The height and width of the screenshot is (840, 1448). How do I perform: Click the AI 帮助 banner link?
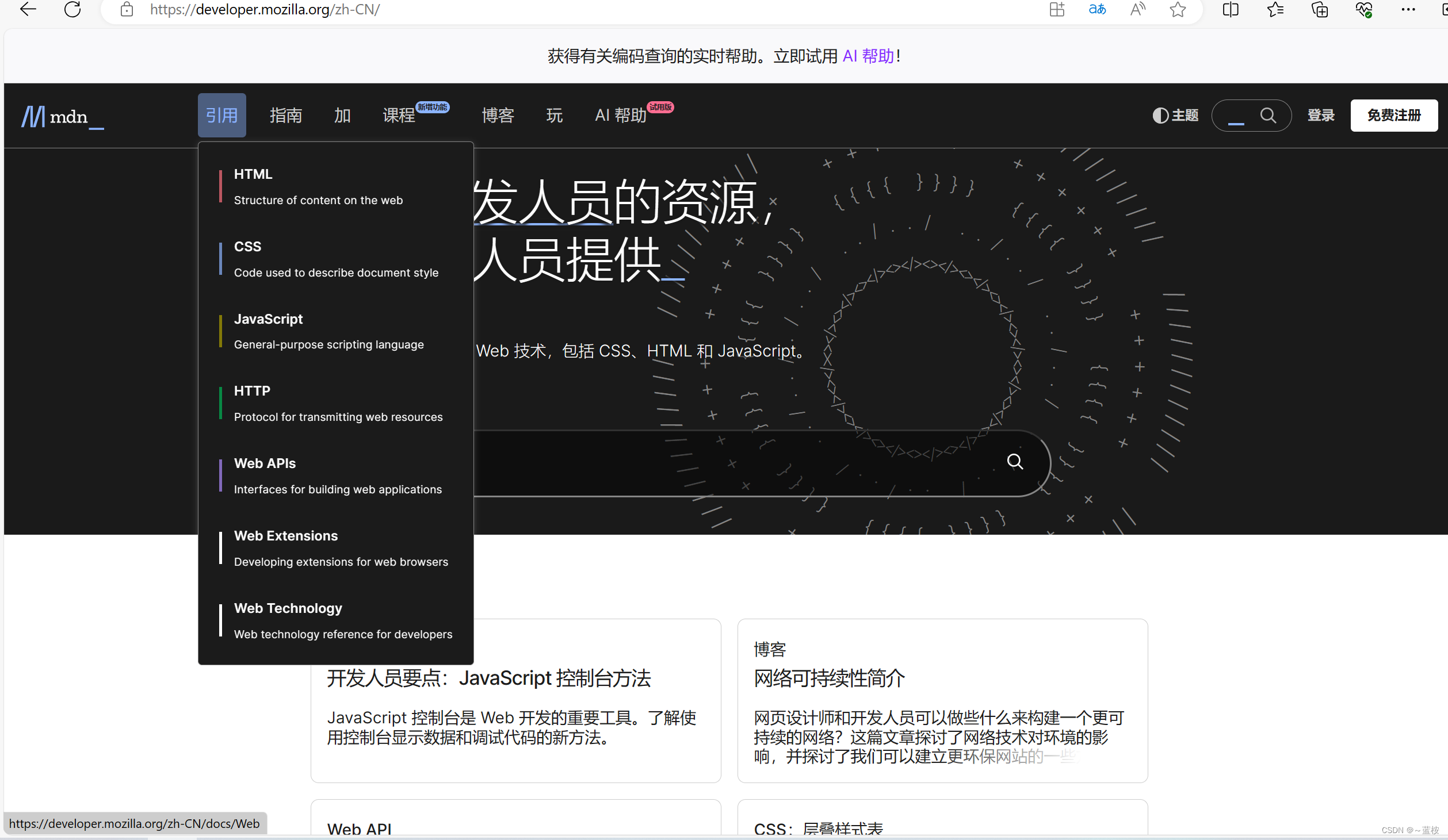868,56
